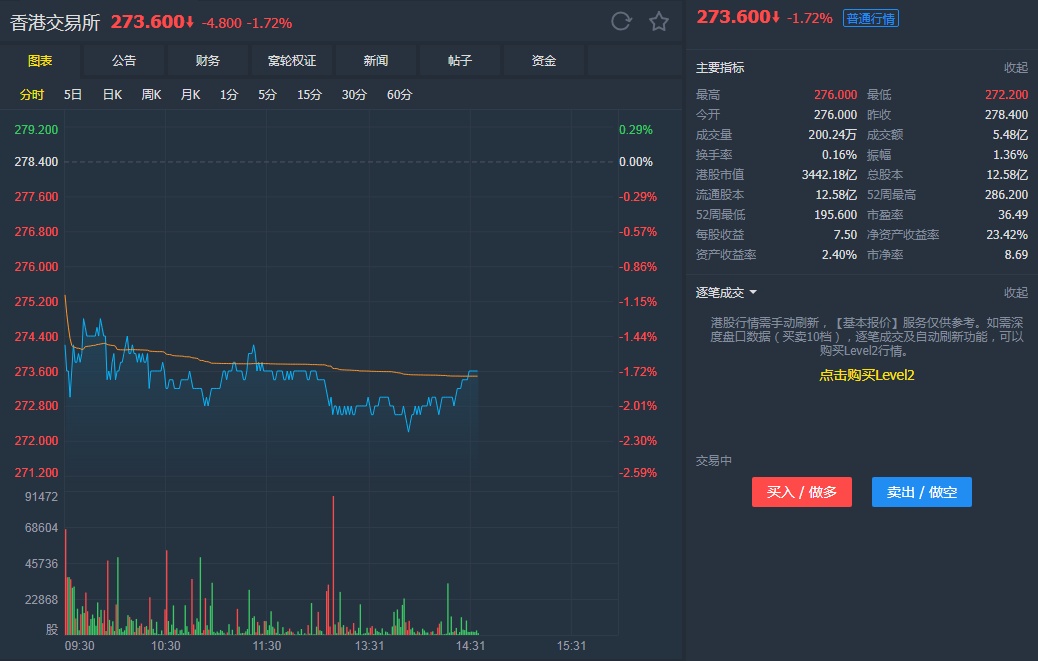
Task: Select the 日K chart period
Action: coord(112,95)
